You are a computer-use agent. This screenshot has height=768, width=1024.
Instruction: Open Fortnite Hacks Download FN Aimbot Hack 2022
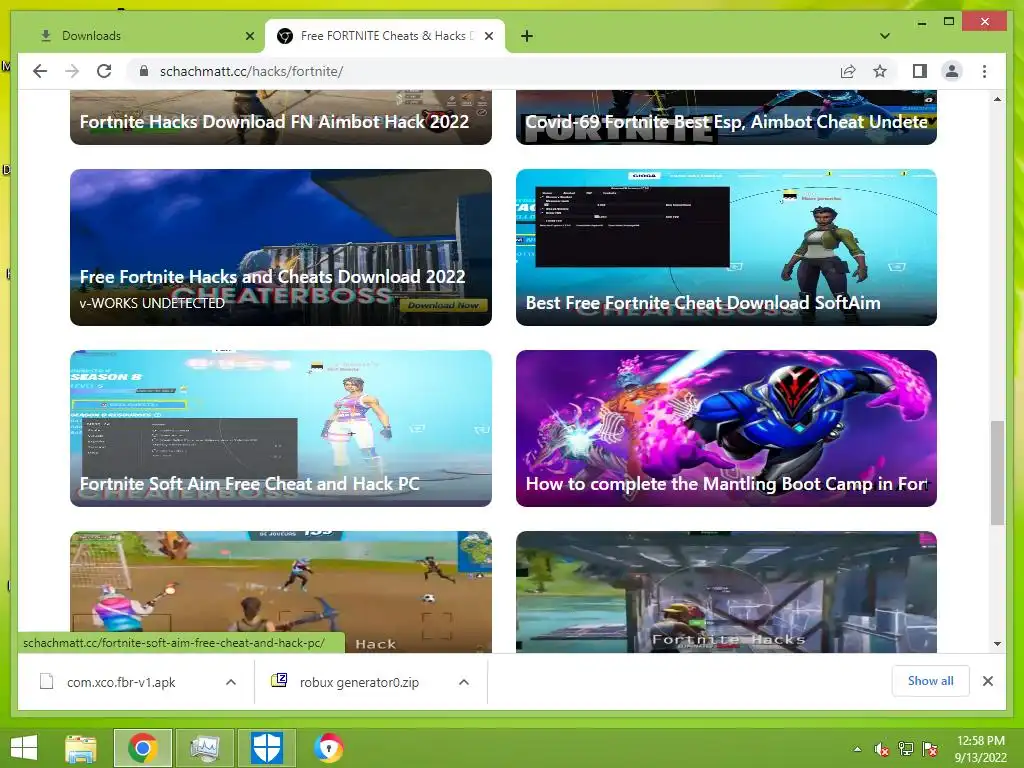pyautogui.click(x=281, y=118)
